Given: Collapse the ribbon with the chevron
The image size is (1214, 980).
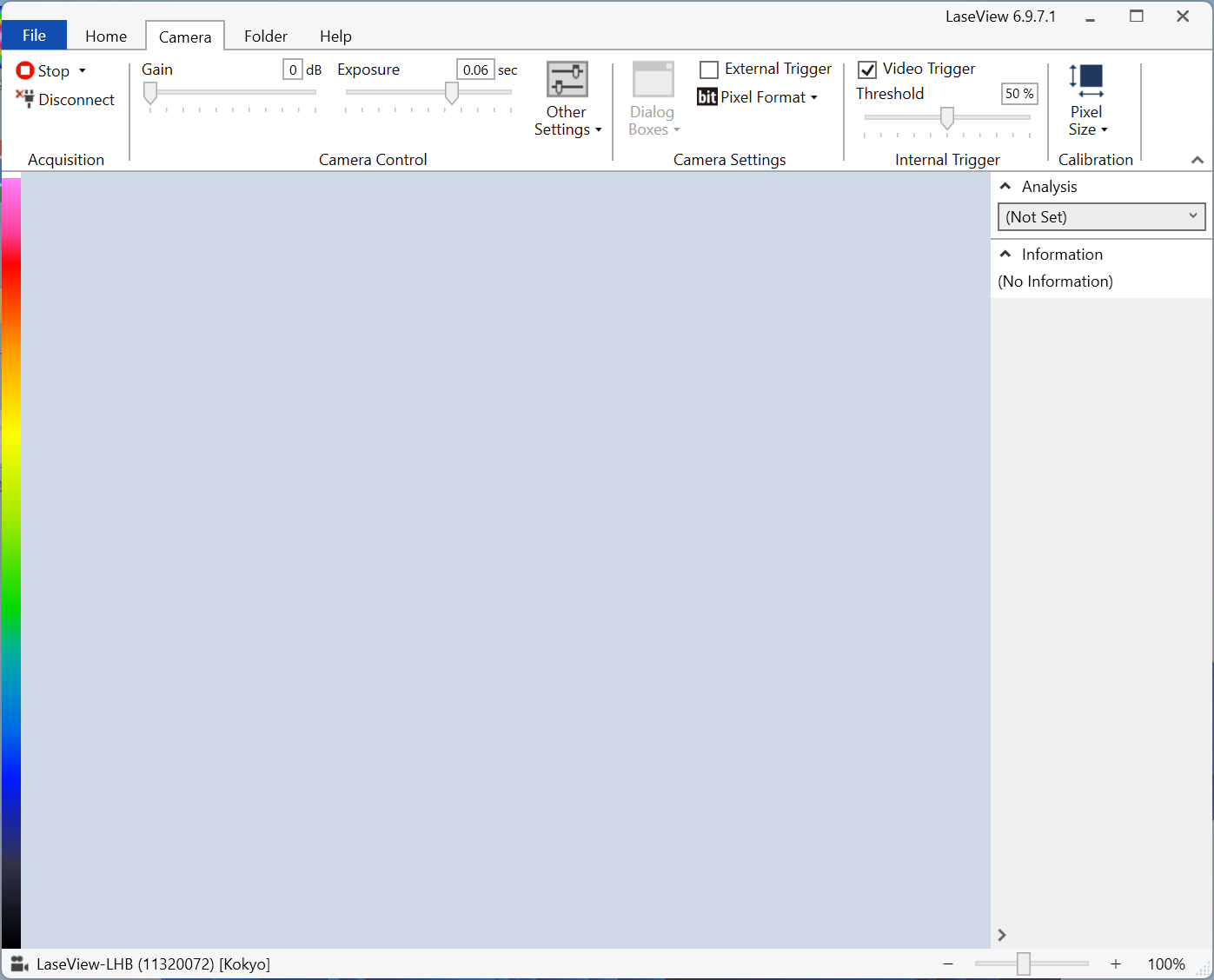Looking at the screenshot, I should pos(1197,160).
